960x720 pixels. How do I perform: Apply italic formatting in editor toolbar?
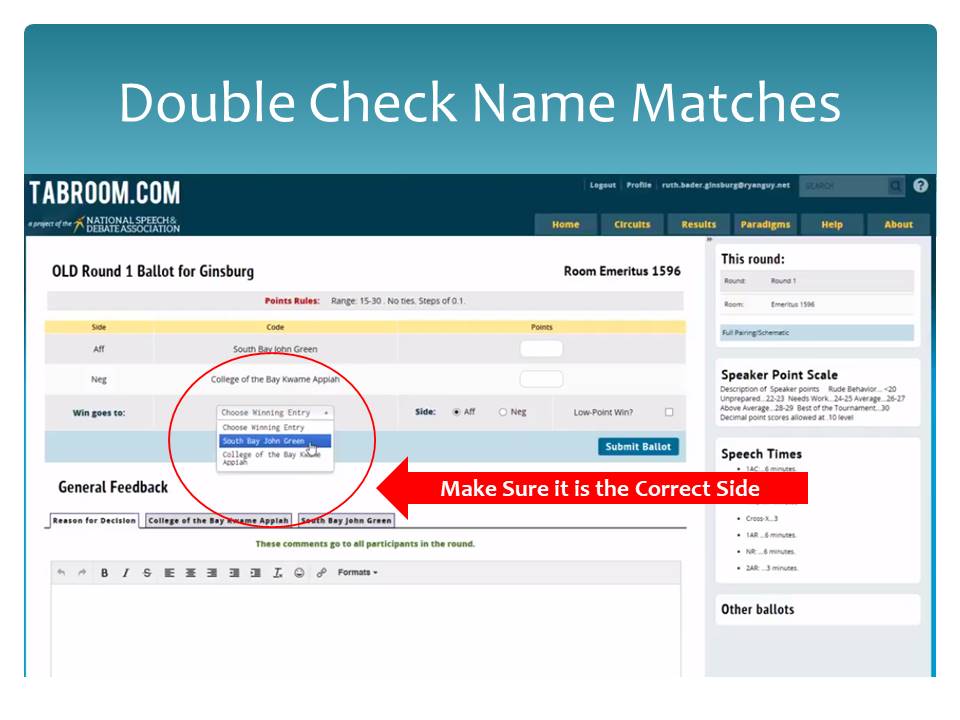click(125, 573)
